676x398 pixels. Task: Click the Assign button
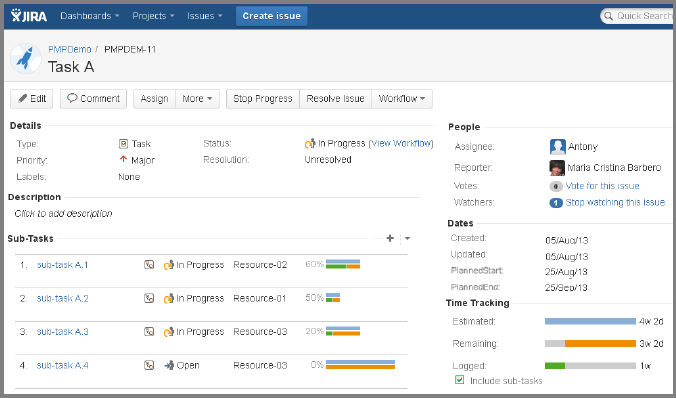(154, 99)
